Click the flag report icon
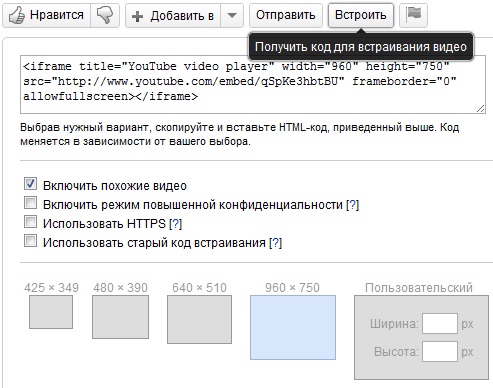 click(413, 15)
